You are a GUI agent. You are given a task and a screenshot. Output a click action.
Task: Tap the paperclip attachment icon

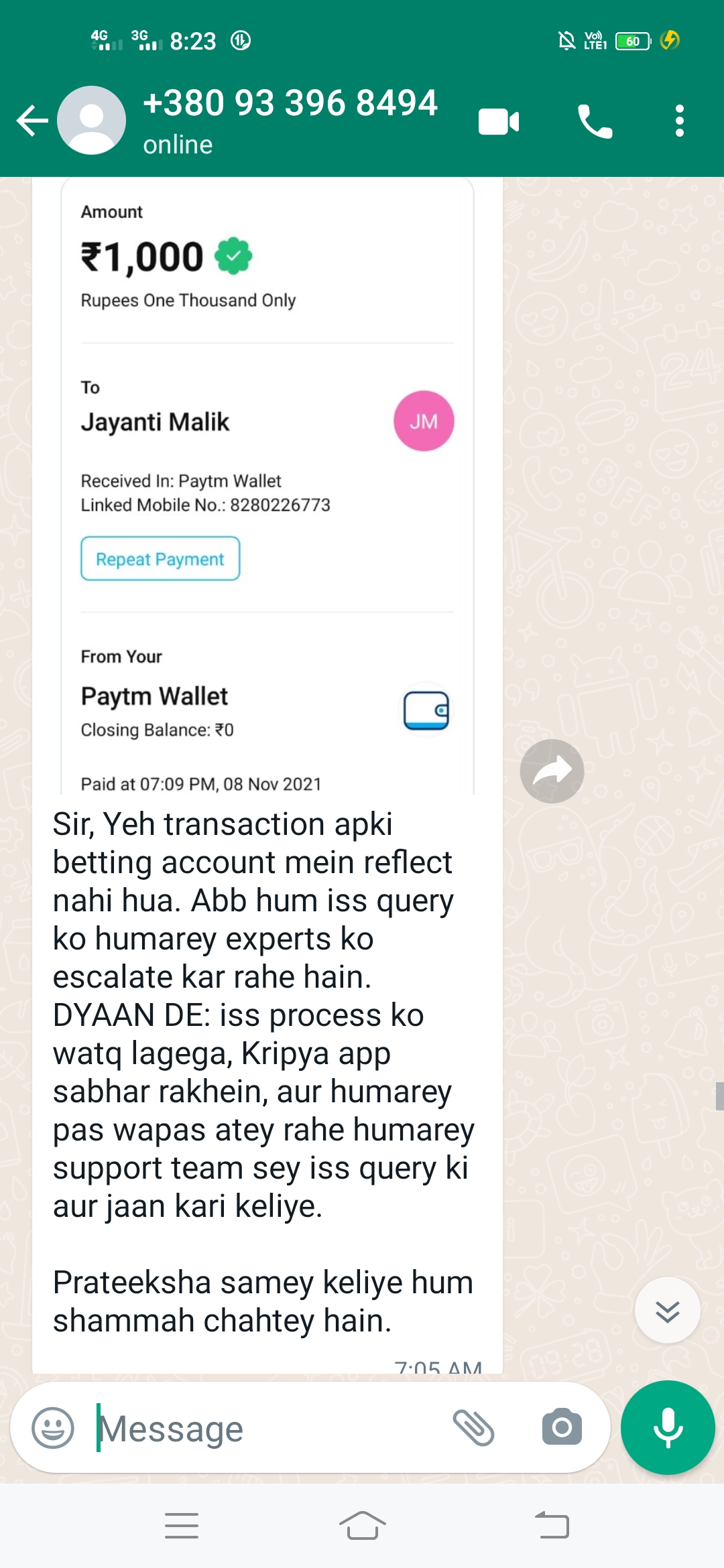pos(474,1427)
